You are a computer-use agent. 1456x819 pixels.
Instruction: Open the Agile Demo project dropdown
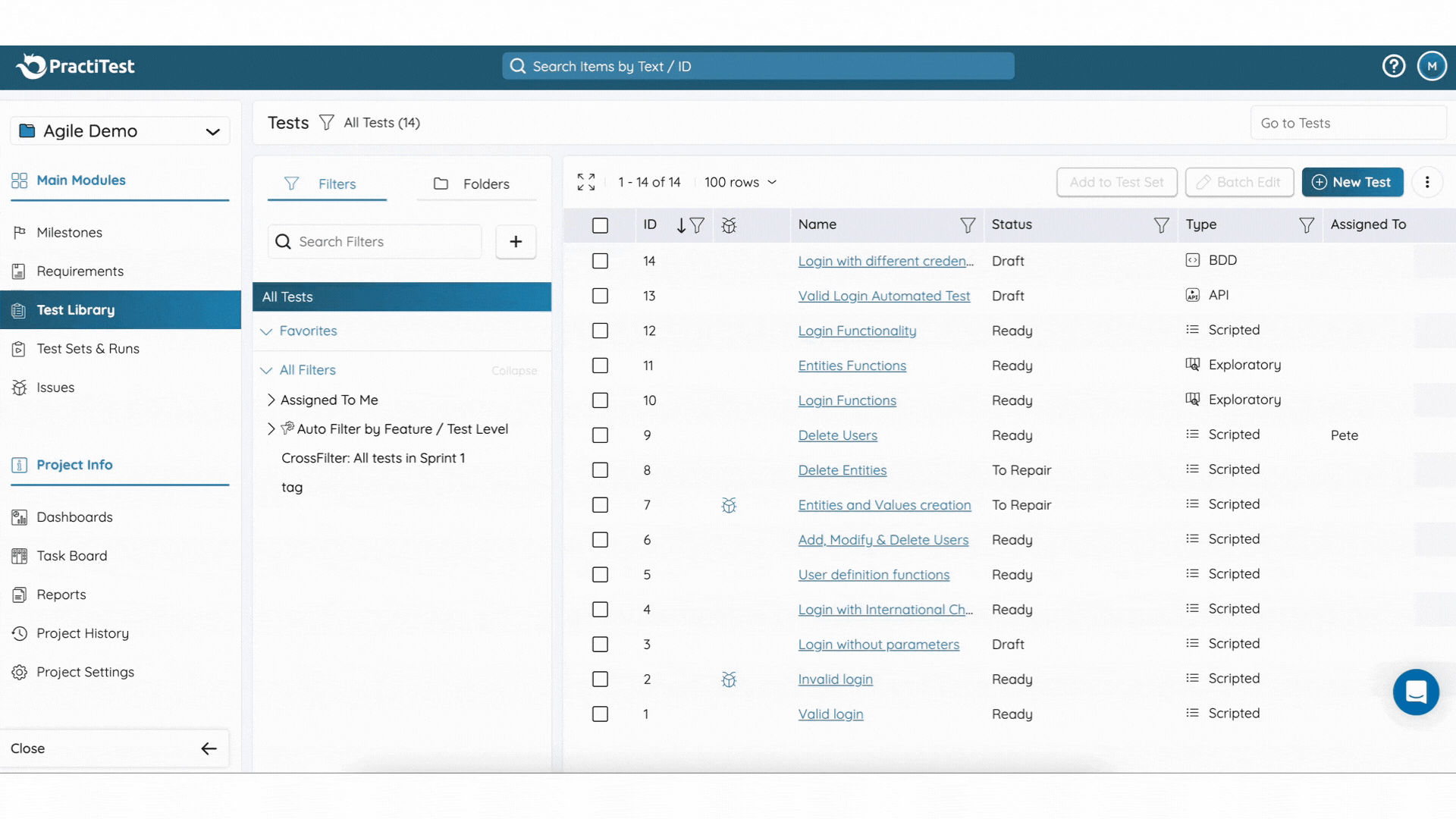pos(120,131)
